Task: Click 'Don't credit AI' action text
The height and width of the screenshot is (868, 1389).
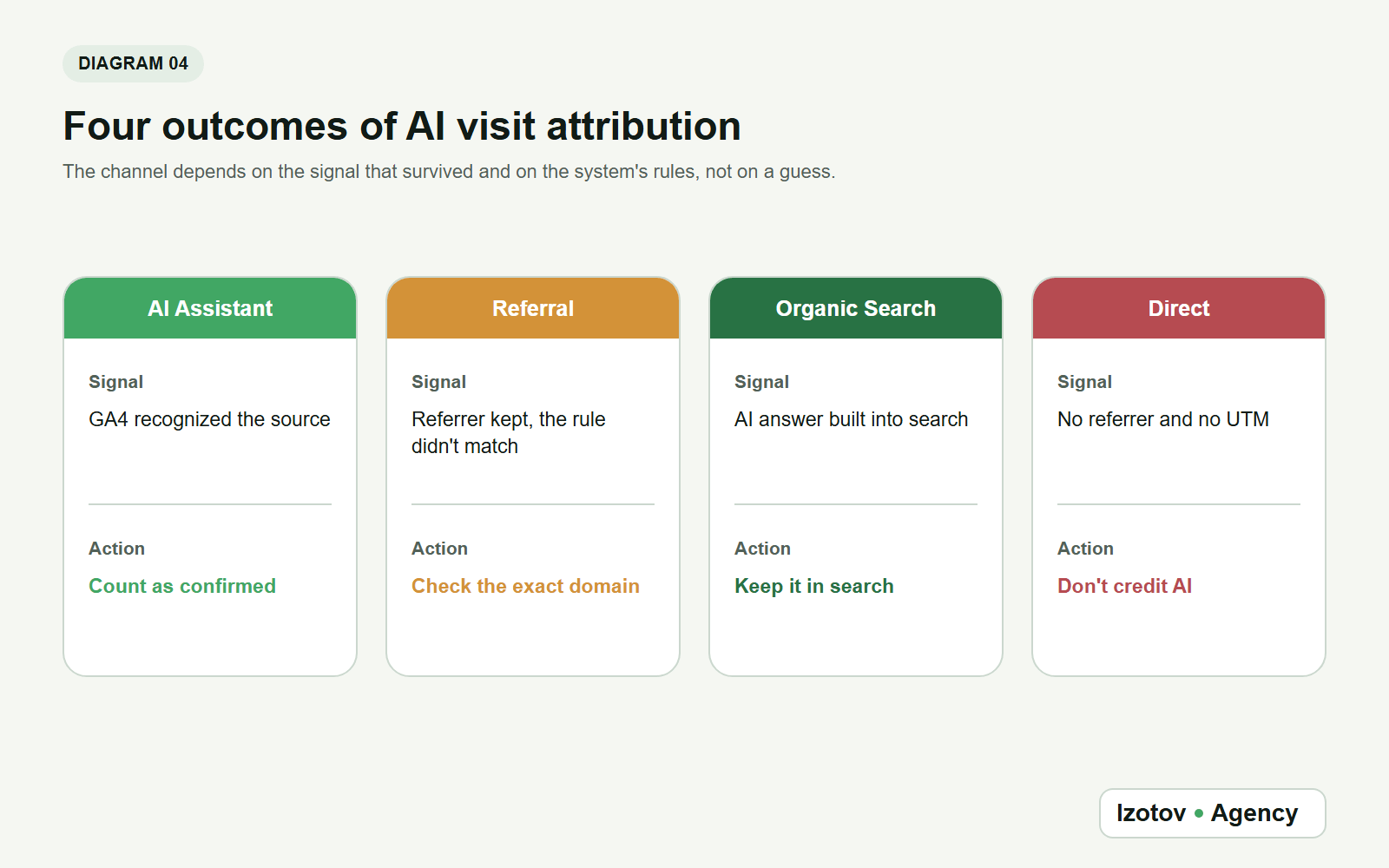Action: pyautogui.click(x=1124, y=586)
